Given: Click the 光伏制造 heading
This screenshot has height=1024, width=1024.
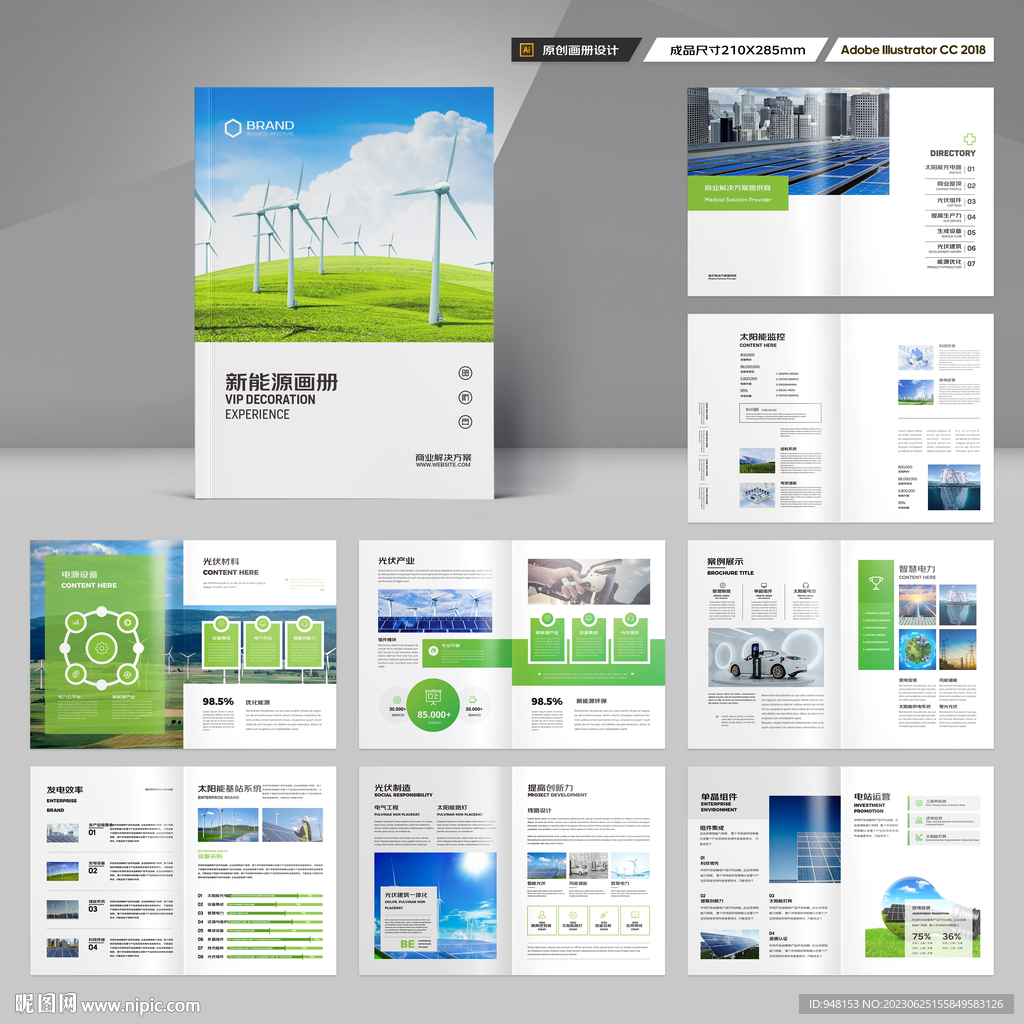Looking at the screenshot, I should pos(392,788).
